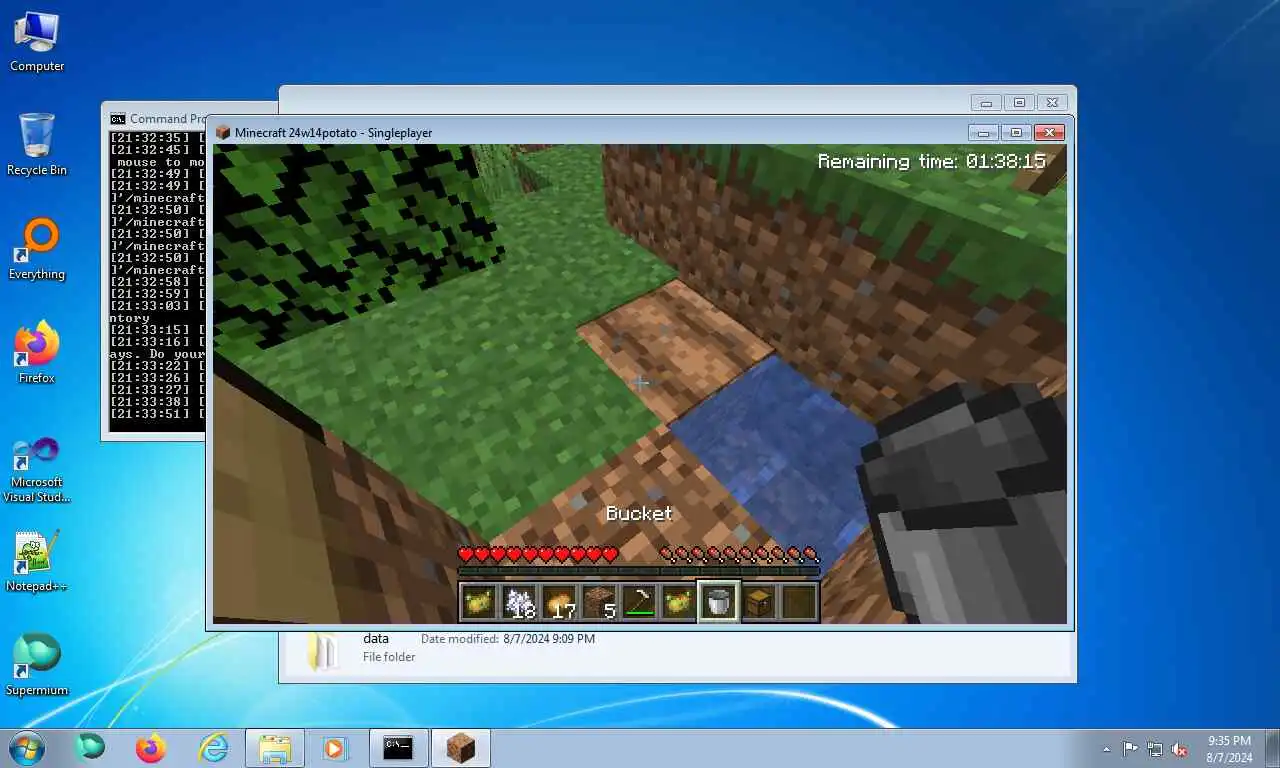Click the red hearts health bar

coord(538,555)
